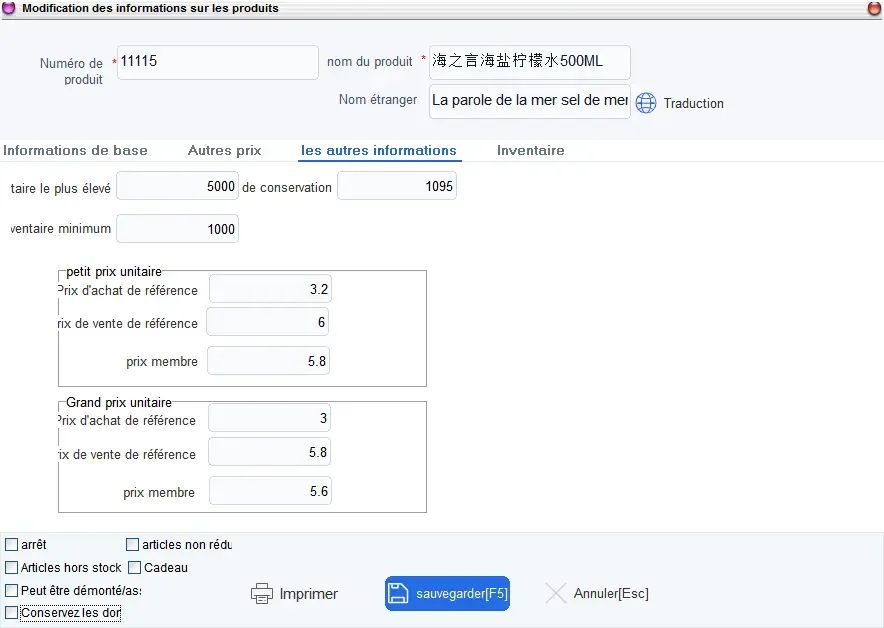
Task: Go to the Inventaire tab
Action: pos(531,151)
